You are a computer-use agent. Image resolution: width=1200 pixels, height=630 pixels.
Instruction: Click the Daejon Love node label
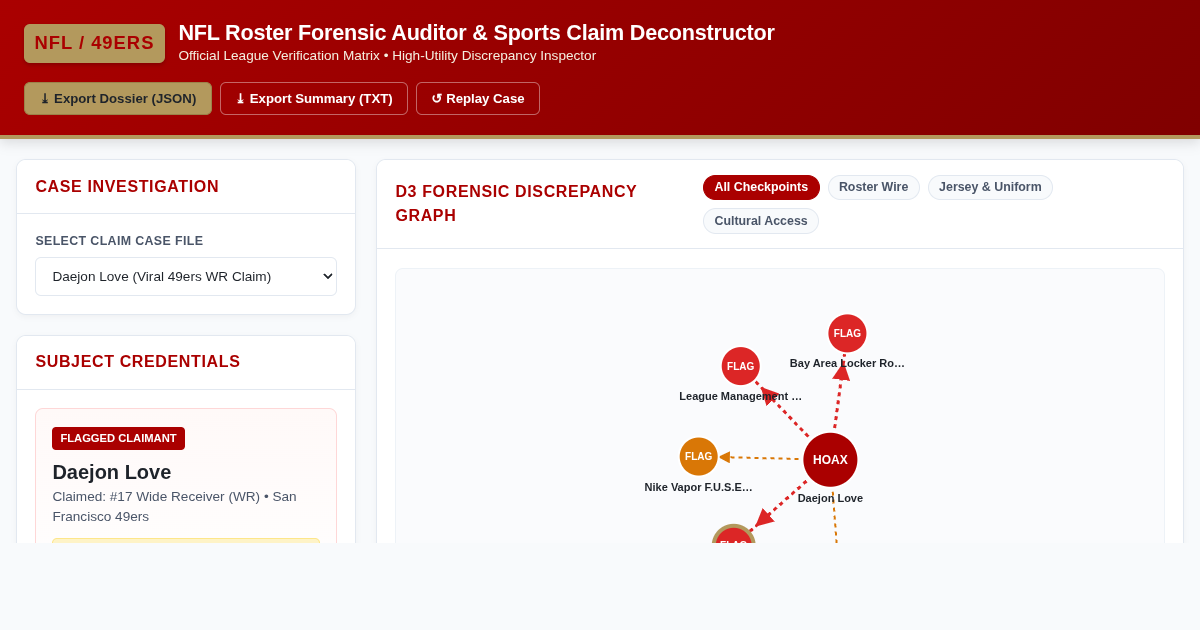pyautogui.click(x=830, y=498)
